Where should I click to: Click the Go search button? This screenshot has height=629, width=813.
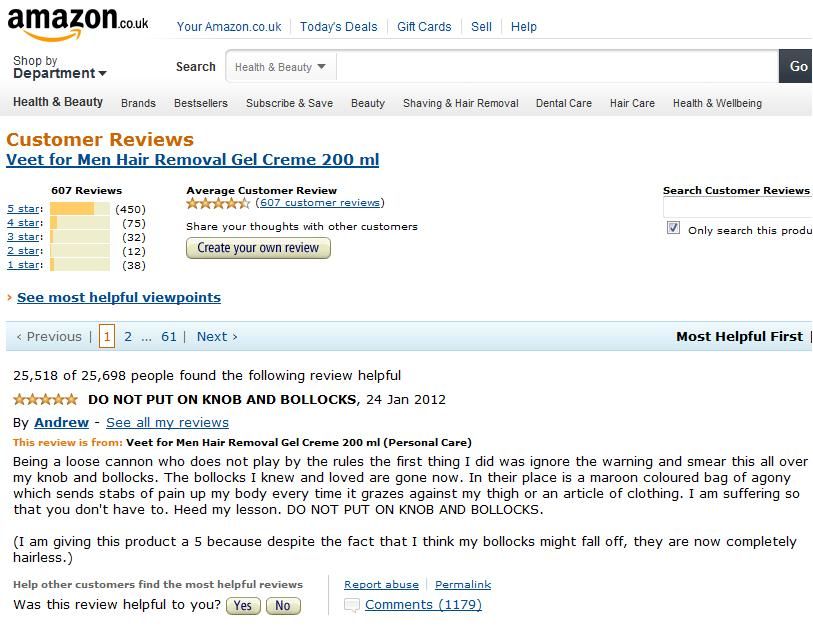pyautogui.click(x=796, y=66)
